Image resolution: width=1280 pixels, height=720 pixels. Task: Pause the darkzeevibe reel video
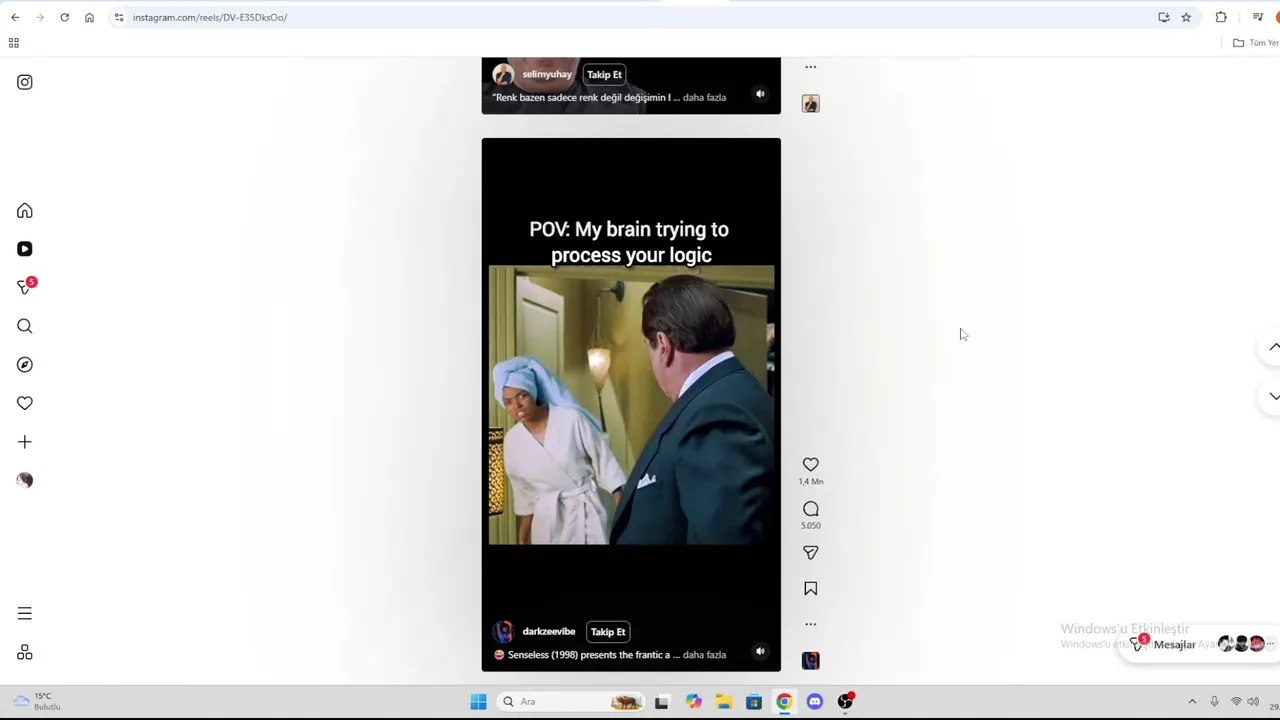(631, 405)
